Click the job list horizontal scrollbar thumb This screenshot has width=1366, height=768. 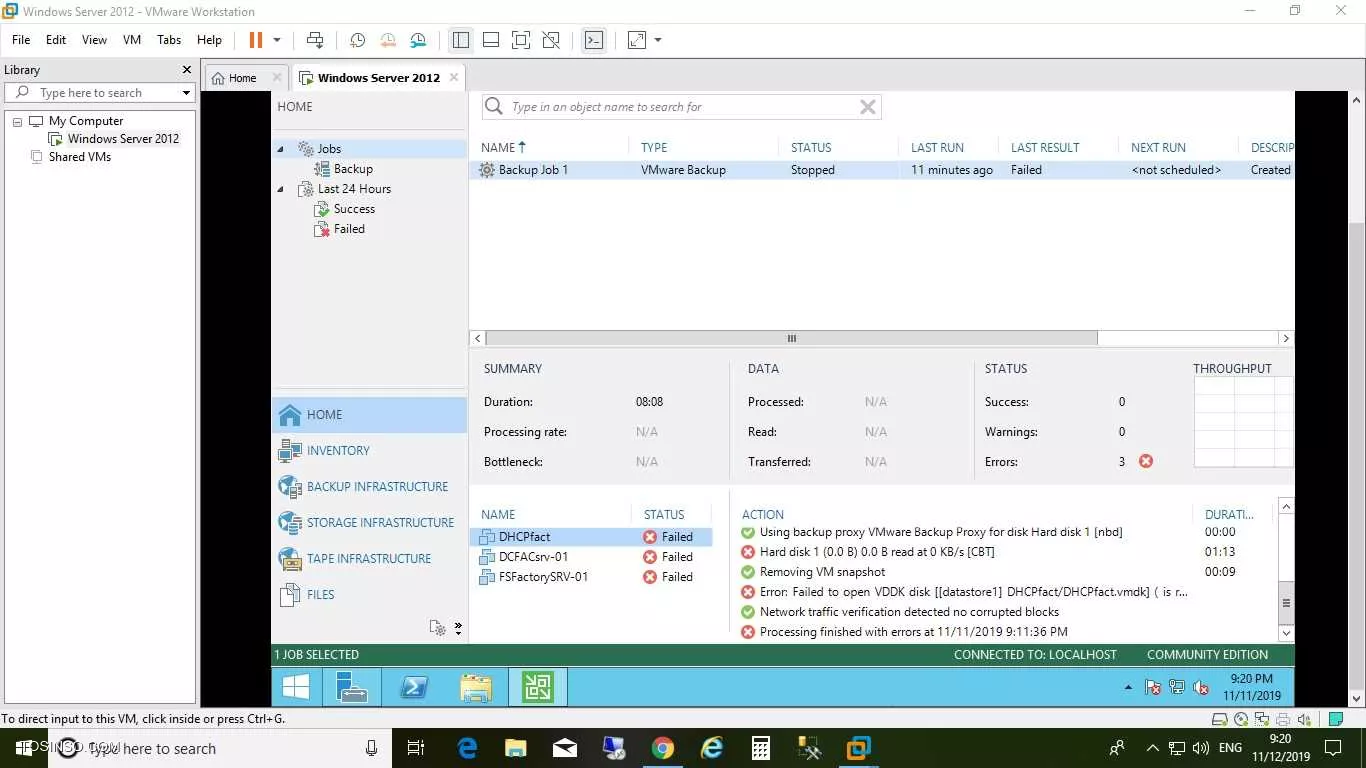point(792,338)
